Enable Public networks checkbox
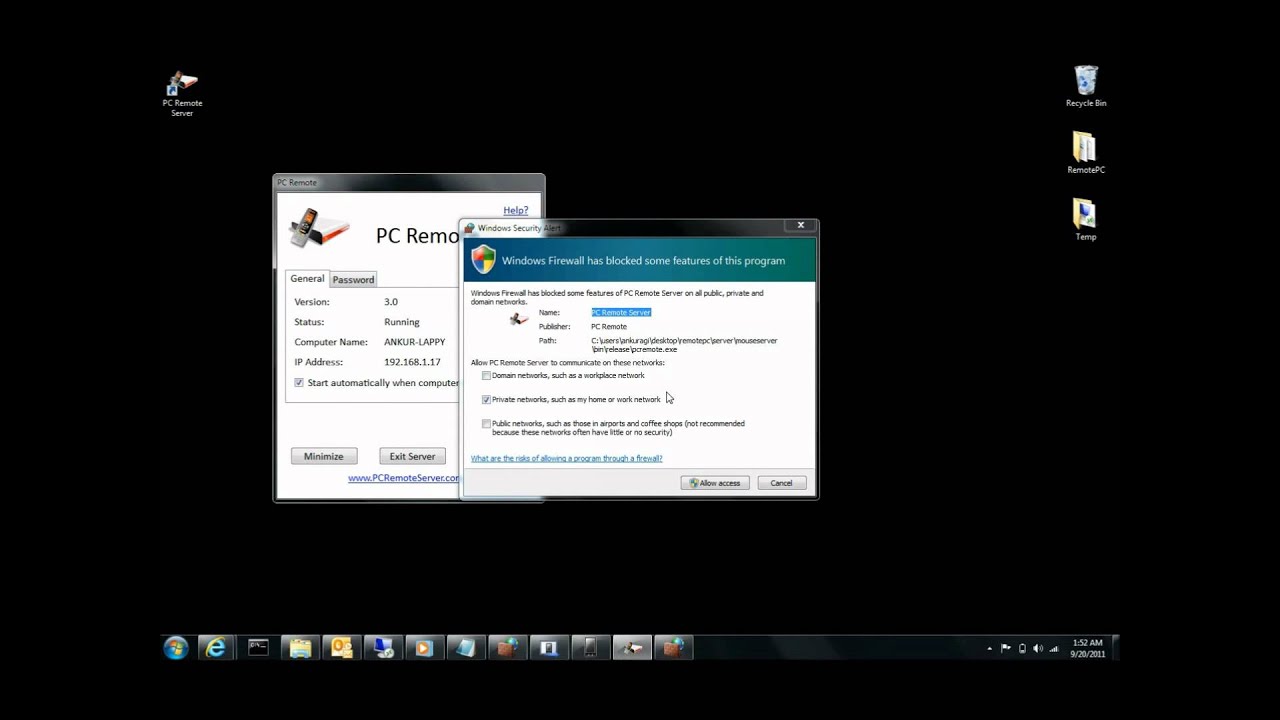This screenshot has width=1280, height=720. (x=486, y=424)
